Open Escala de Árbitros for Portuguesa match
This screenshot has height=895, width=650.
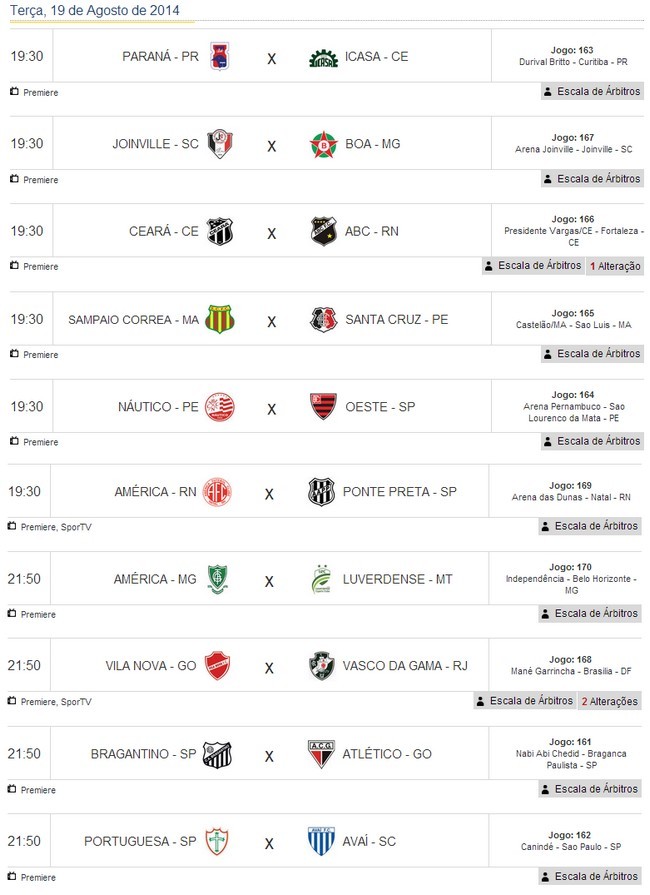pos(590,876)
